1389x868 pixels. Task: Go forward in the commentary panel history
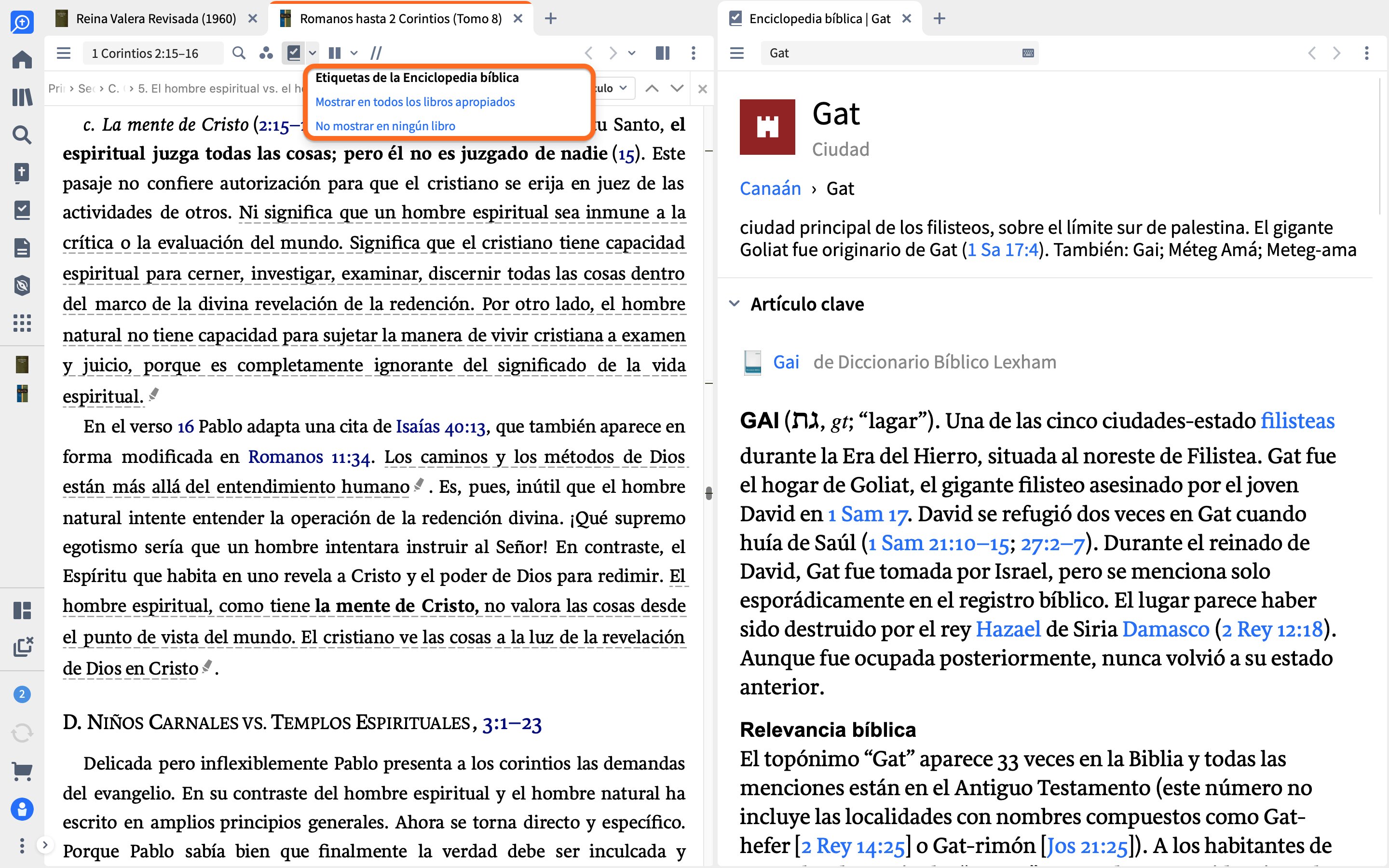pyautogui.click(x=613, y=54)
